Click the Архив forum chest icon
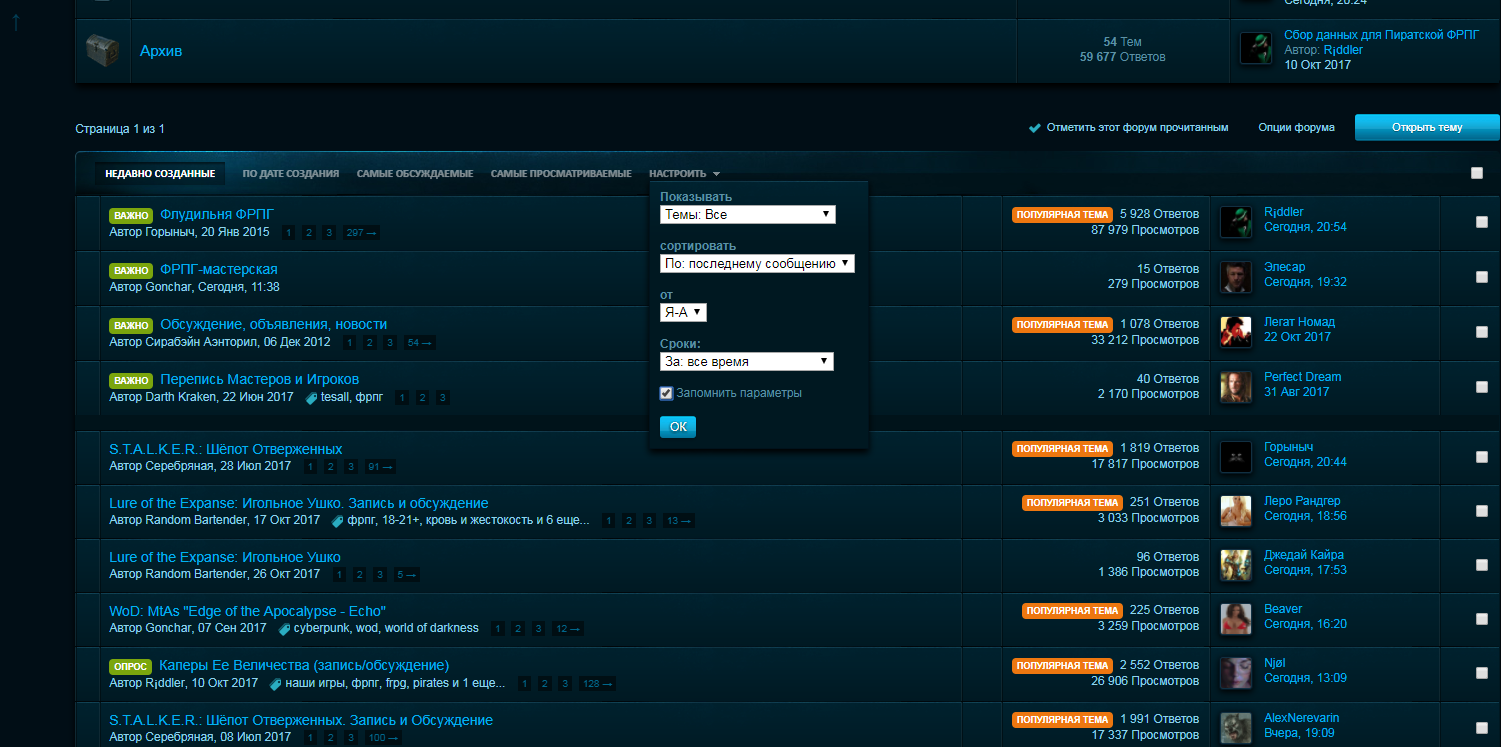 [104, 50]
